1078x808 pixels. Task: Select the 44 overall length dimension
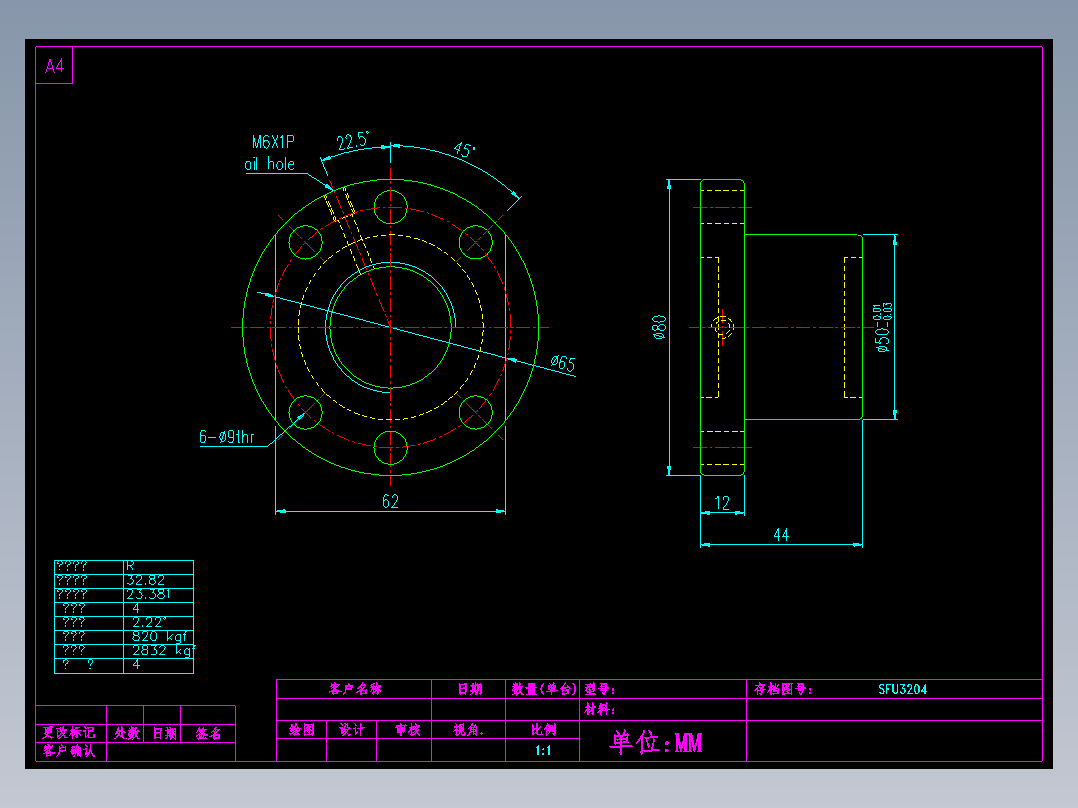(x=781, y=535)
